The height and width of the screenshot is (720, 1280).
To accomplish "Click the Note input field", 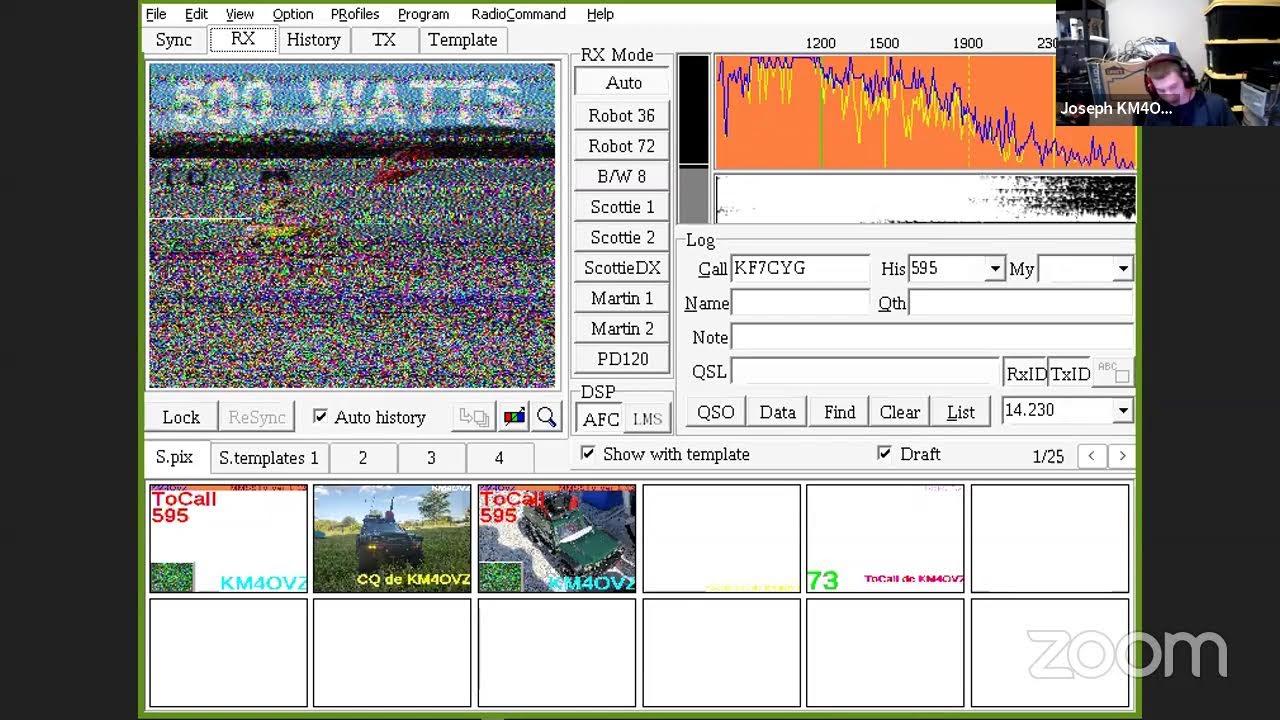I will point(933,337).
